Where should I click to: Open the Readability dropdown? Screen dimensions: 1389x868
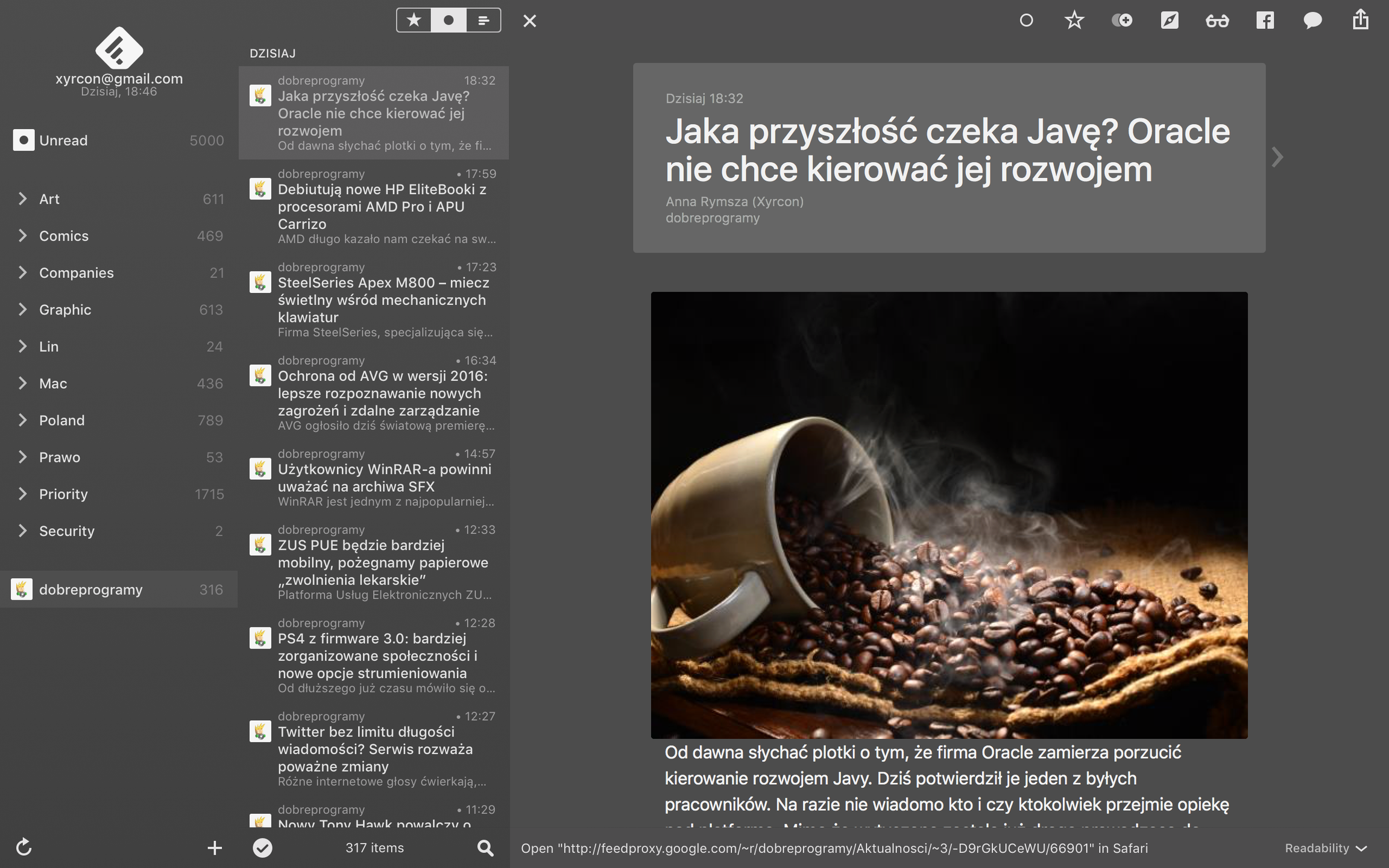coord(1325,848)
